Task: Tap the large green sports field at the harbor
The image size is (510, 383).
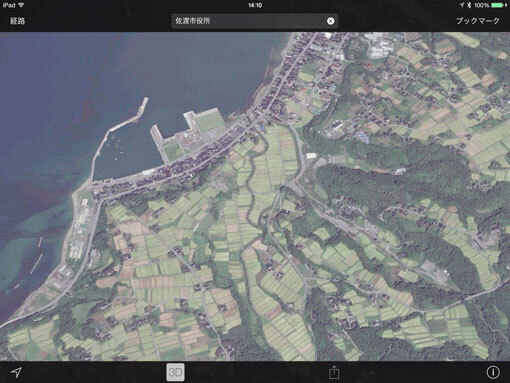Action: coord(209,121)
